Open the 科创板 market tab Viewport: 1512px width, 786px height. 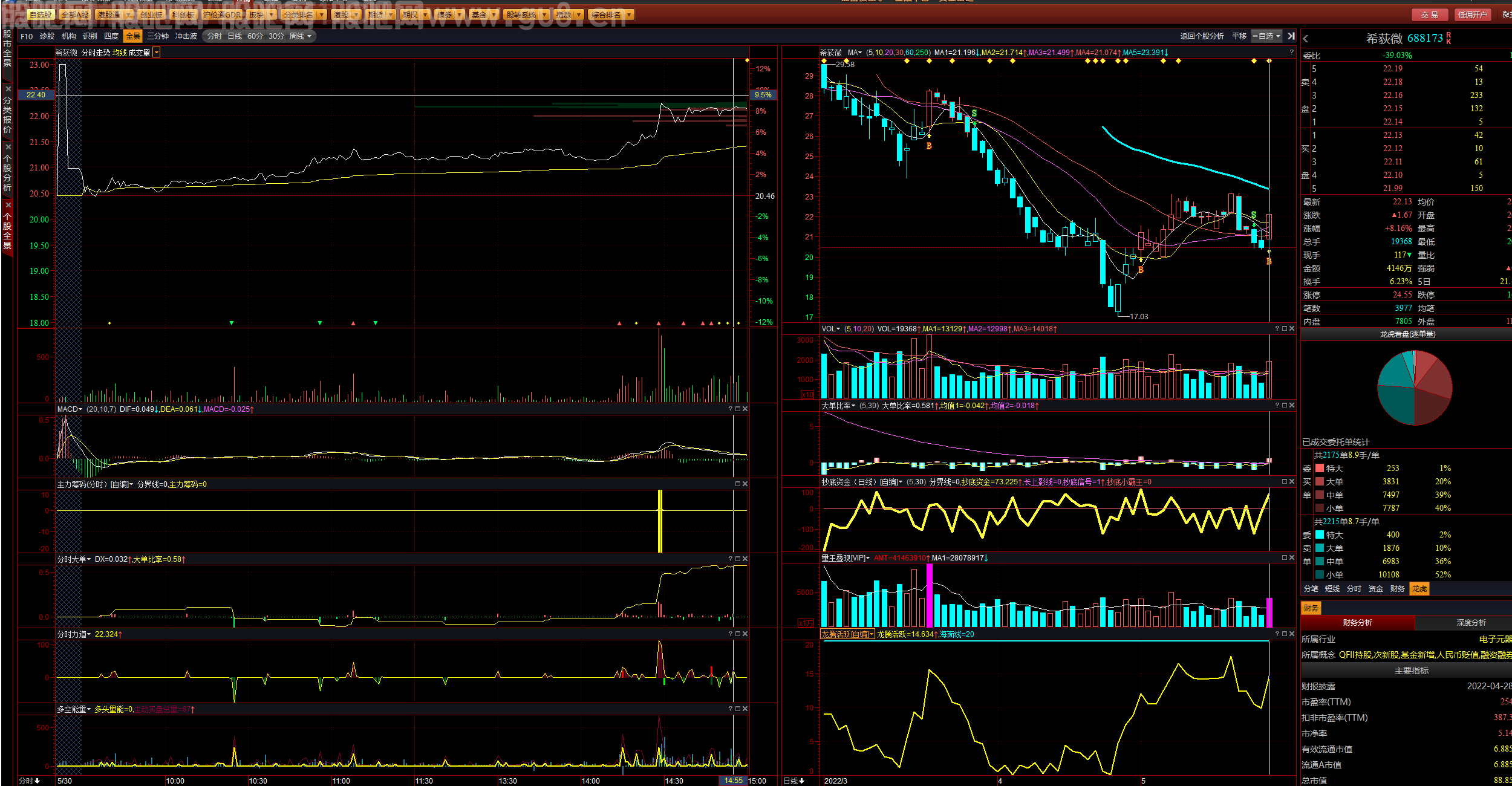[183, 15]
